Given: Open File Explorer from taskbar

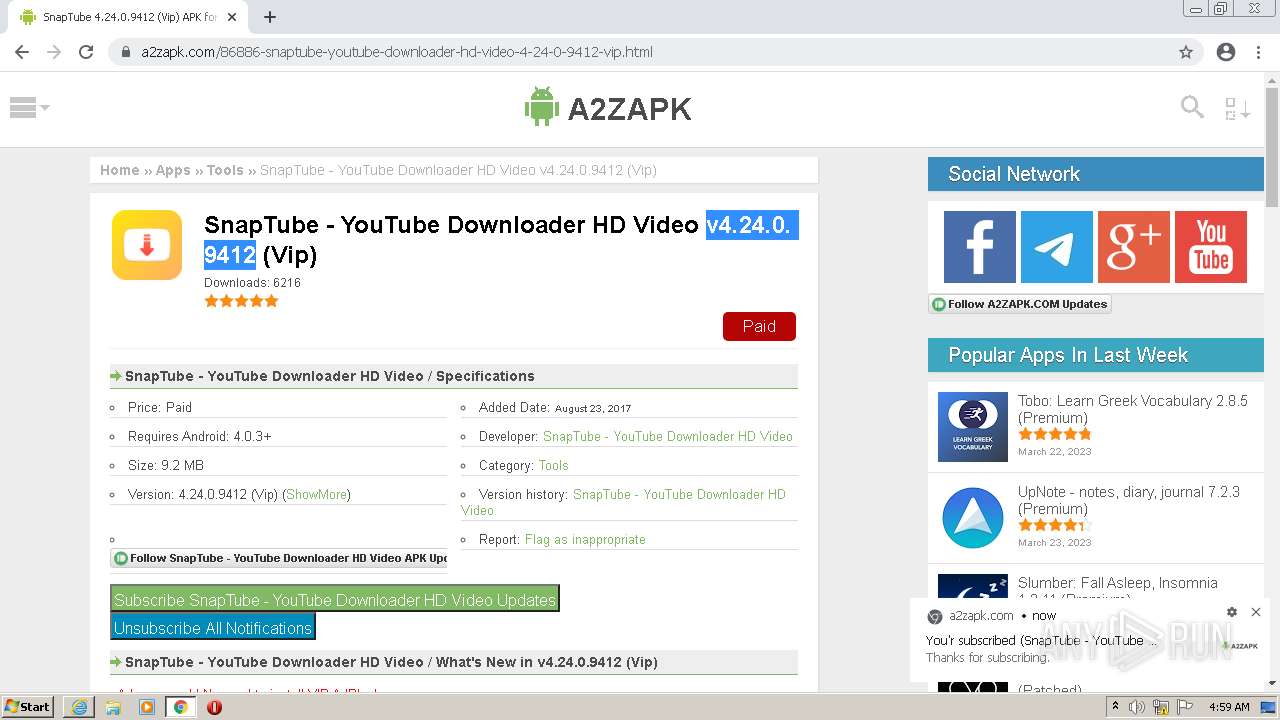Looking at the screenshot, I should (113, 707).
